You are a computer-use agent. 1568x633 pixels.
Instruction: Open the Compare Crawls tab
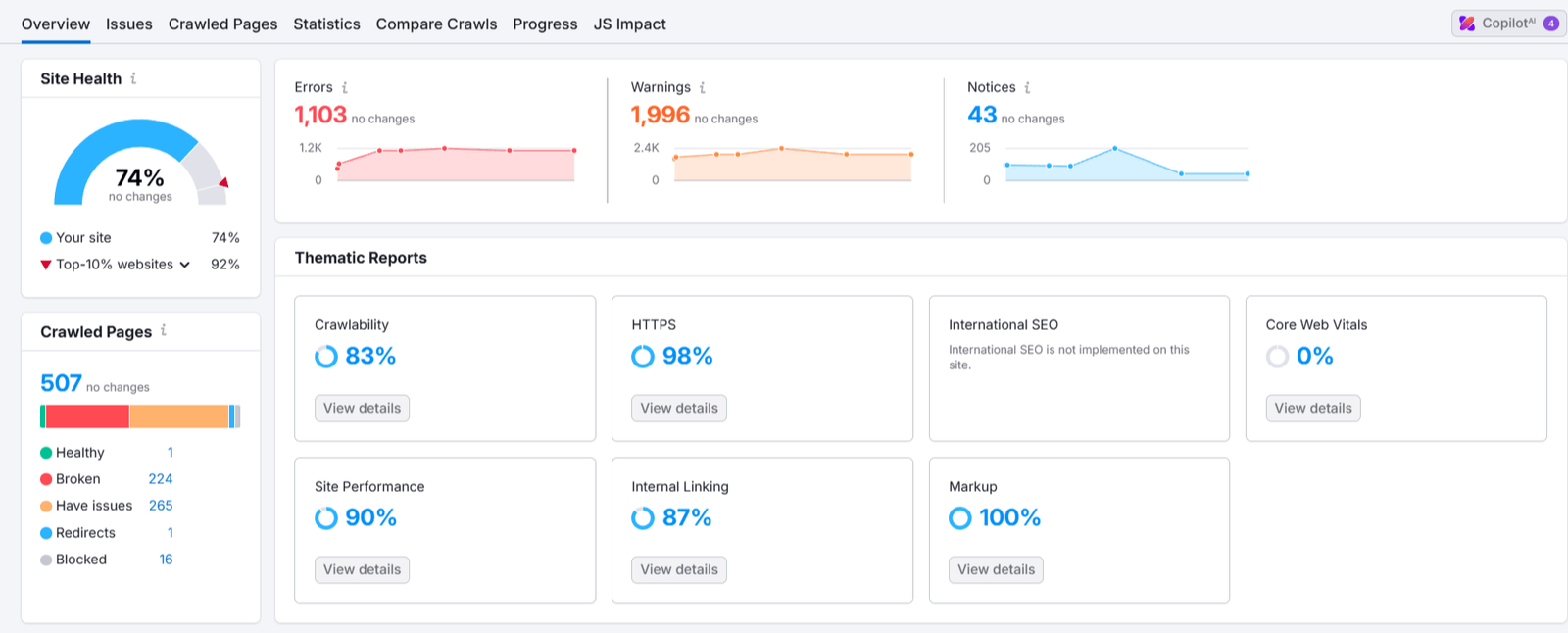(x=436, y=24)
